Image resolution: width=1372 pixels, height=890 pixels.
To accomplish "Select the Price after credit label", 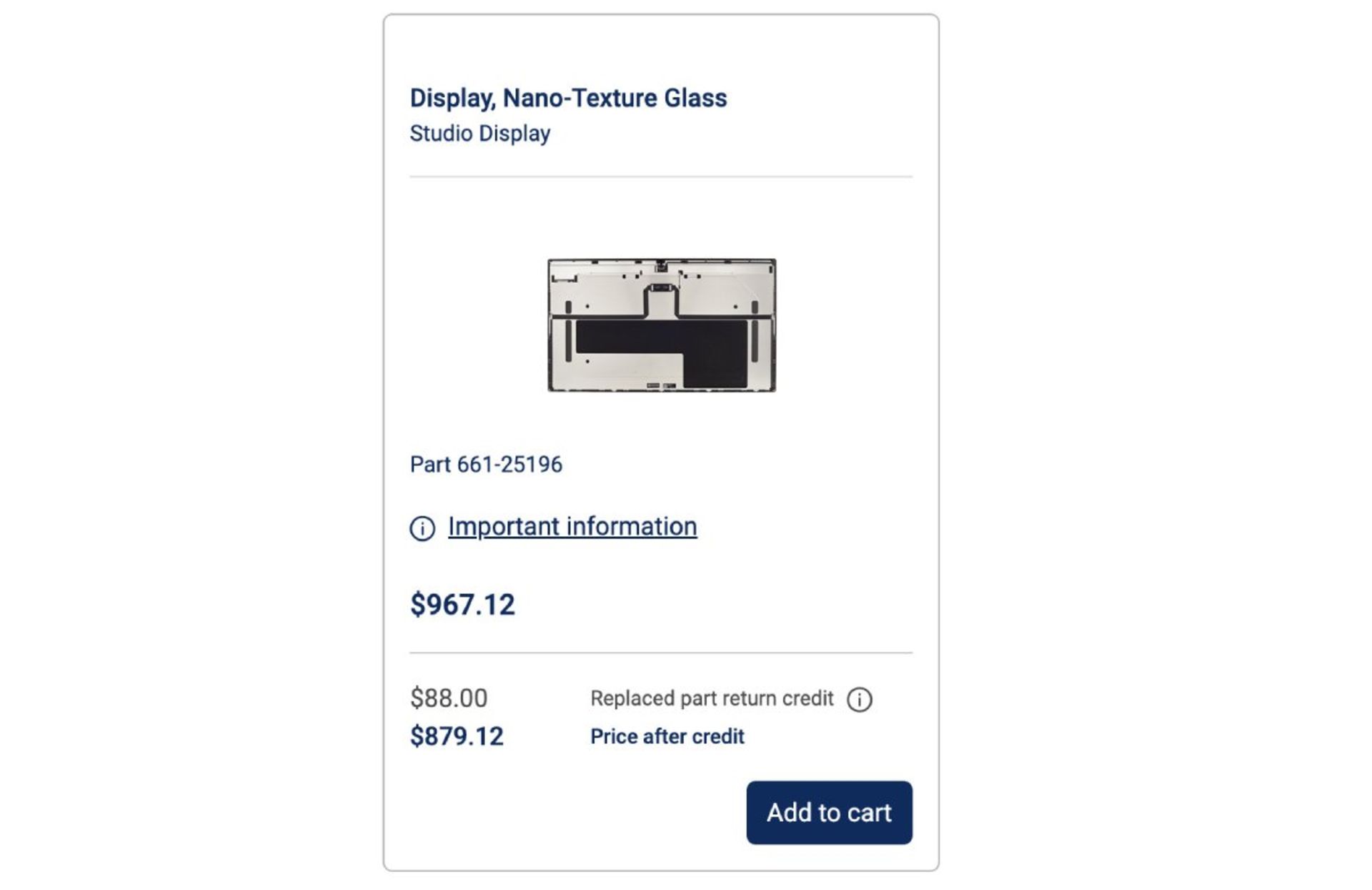I will [x=667, y=736].
